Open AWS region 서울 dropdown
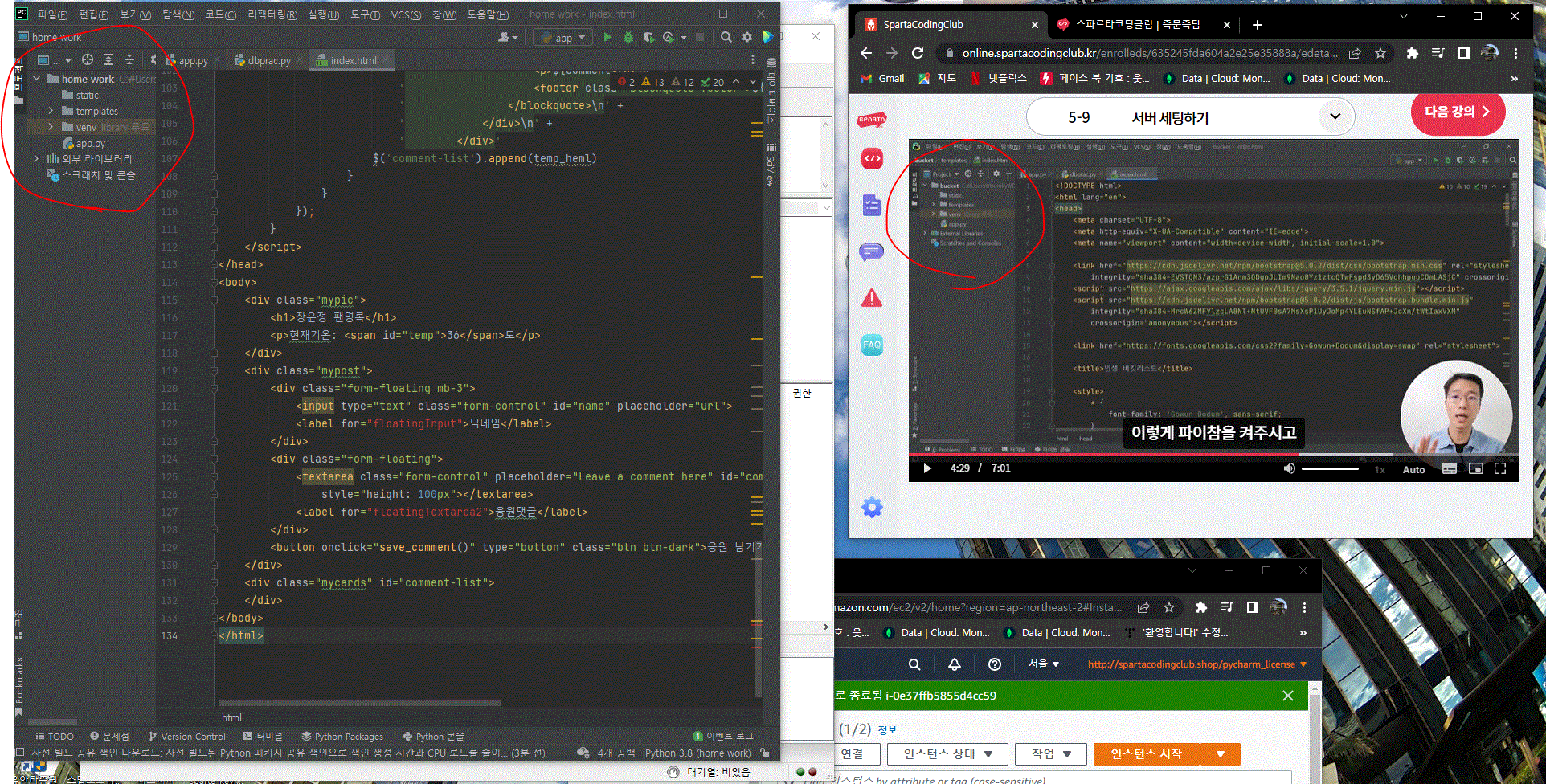Image resolution: width=1546 pixels, height=784 pixels. coord(1044,664)
